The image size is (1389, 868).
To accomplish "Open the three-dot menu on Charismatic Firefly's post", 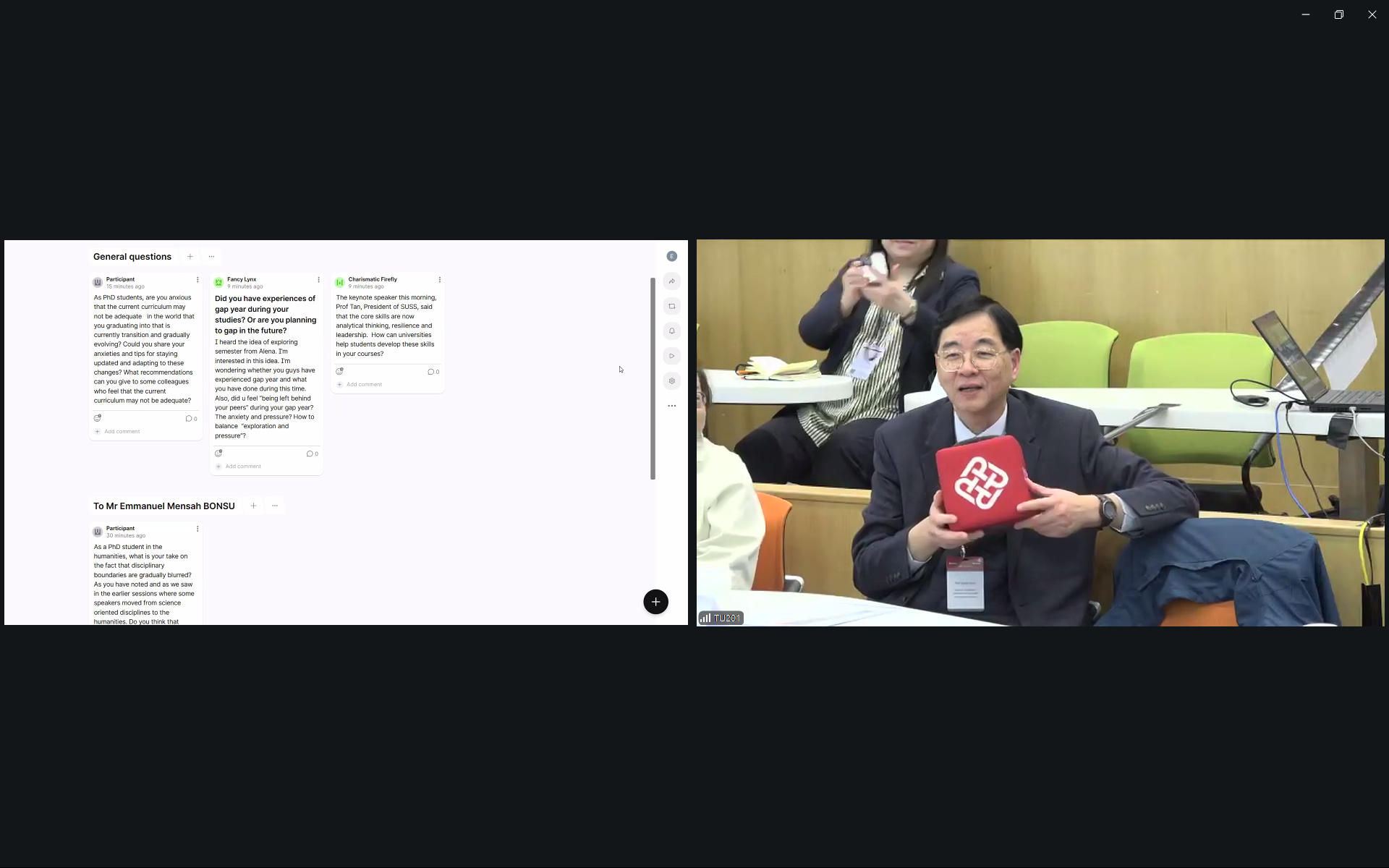I will 439,280.
